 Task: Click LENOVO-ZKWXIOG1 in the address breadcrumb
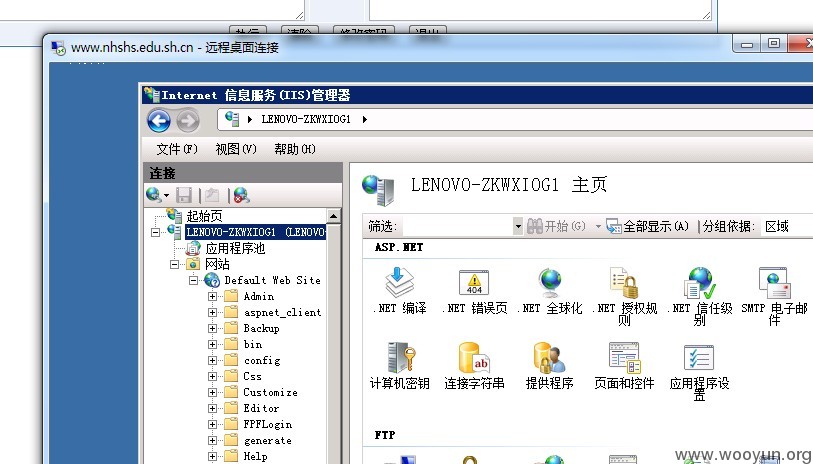(x=306, y=119)
